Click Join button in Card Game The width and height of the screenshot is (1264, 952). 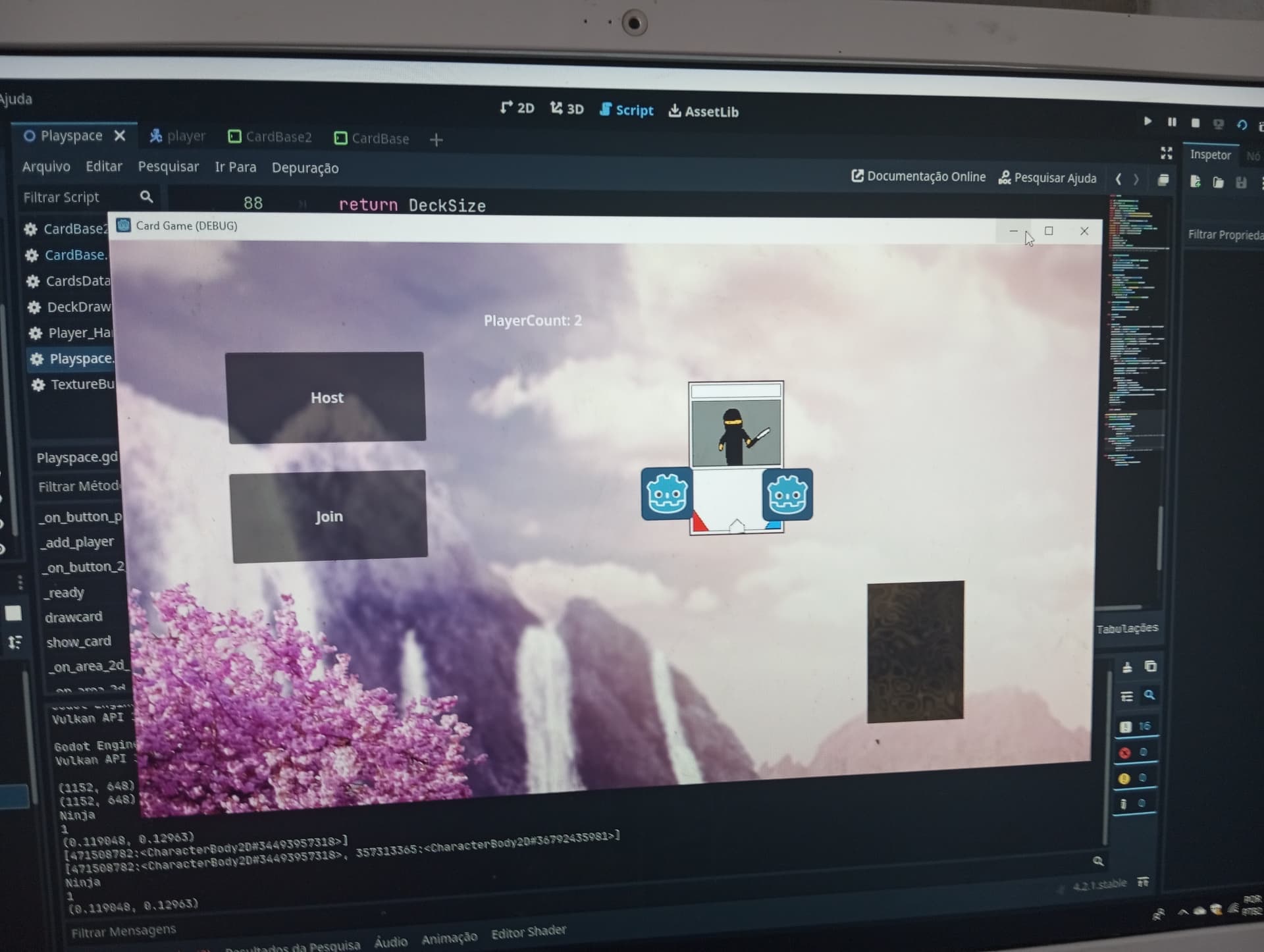329,516
